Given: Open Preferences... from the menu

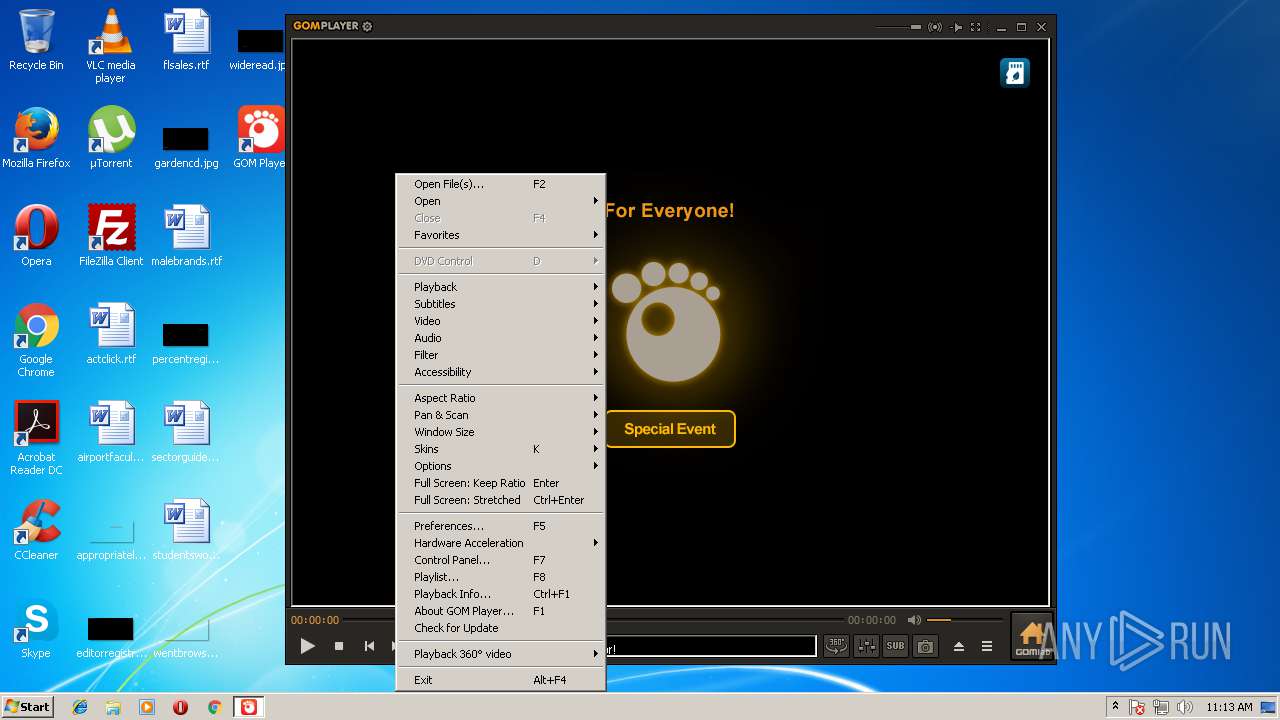Looking at the screenshot, I should (x=501, y=526).
